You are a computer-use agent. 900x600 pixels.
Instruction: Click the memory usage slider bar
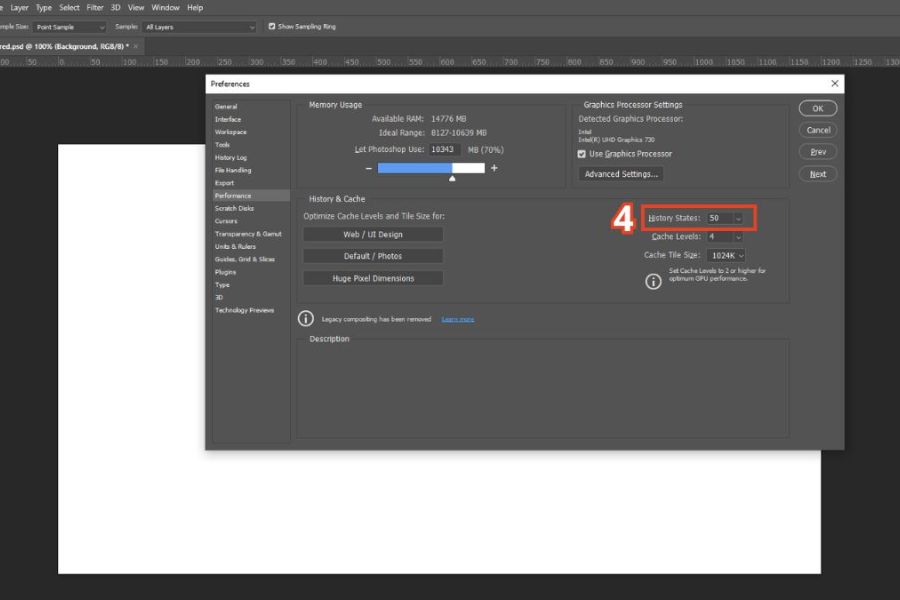[431, 168]
